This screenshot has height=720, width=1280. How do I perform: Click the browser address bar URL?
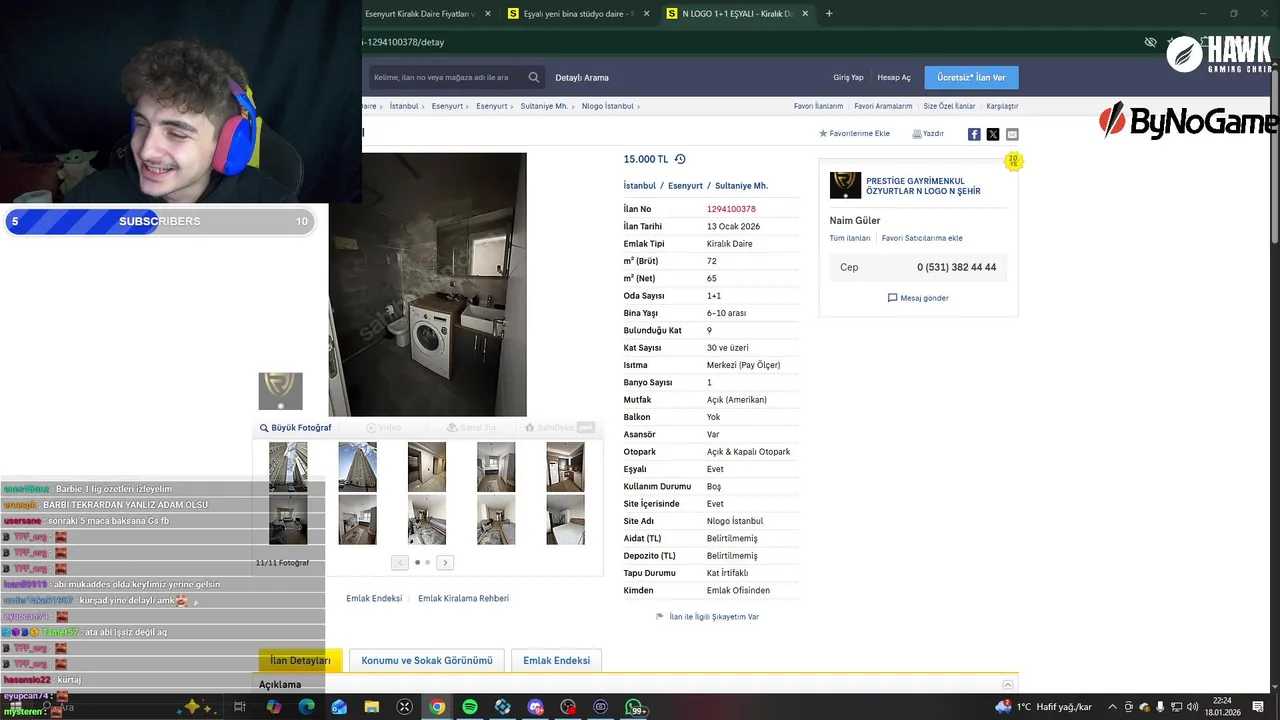(x=405, y=42)
